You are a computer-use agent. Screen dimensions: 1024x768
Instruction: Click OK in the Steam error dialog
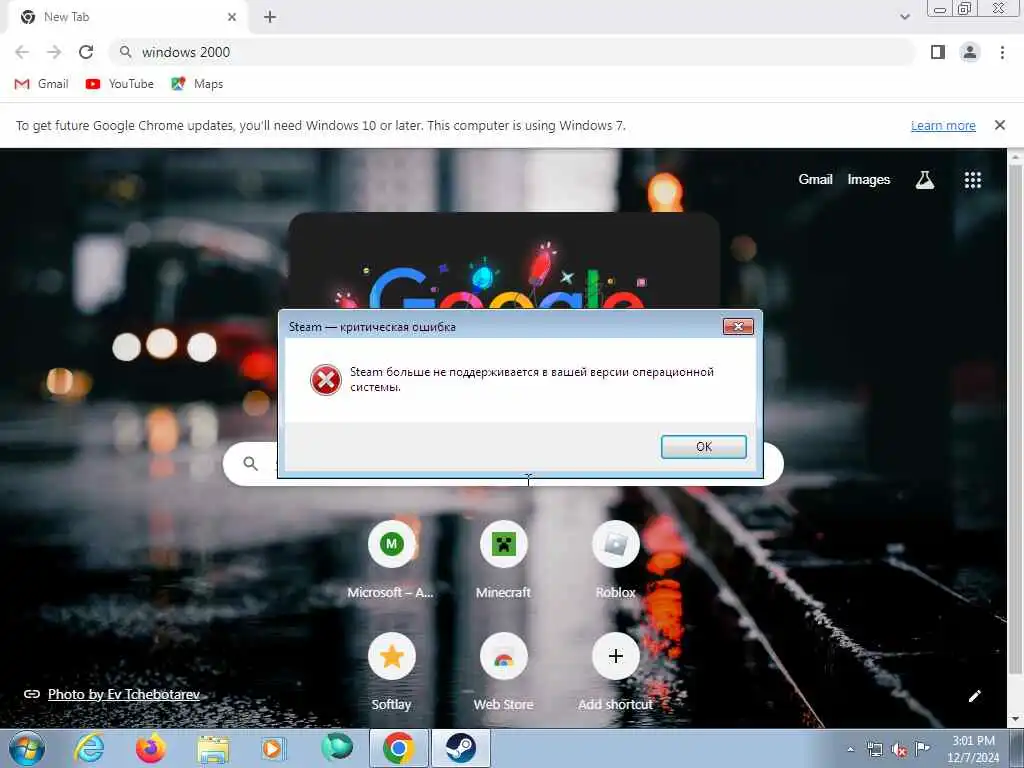click(703, 447)
